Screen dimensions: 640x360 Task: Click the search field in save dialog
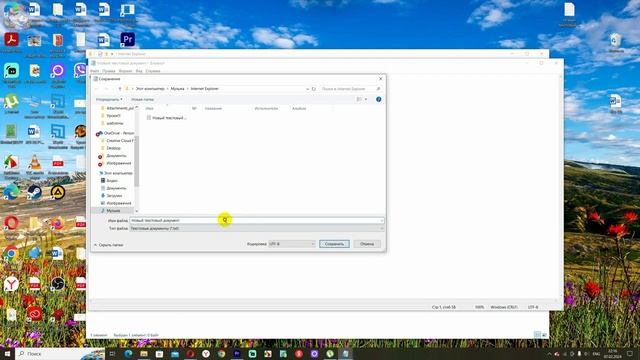[351, 89]
